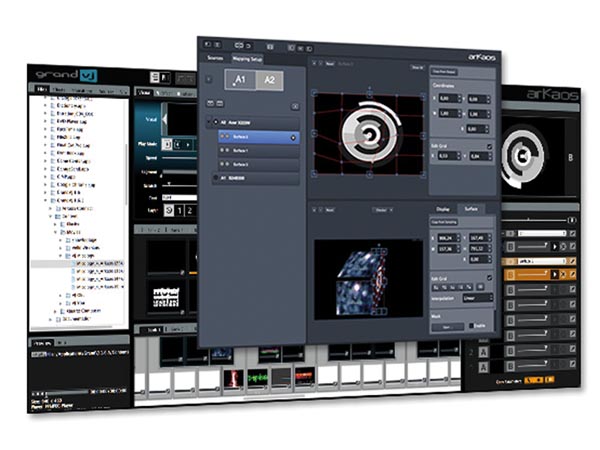Image resolution: width=600 pixels, height=450 pixels.
Task: Click the Copy From Output button
Action: pyautogui.click(x=444, y=72)
